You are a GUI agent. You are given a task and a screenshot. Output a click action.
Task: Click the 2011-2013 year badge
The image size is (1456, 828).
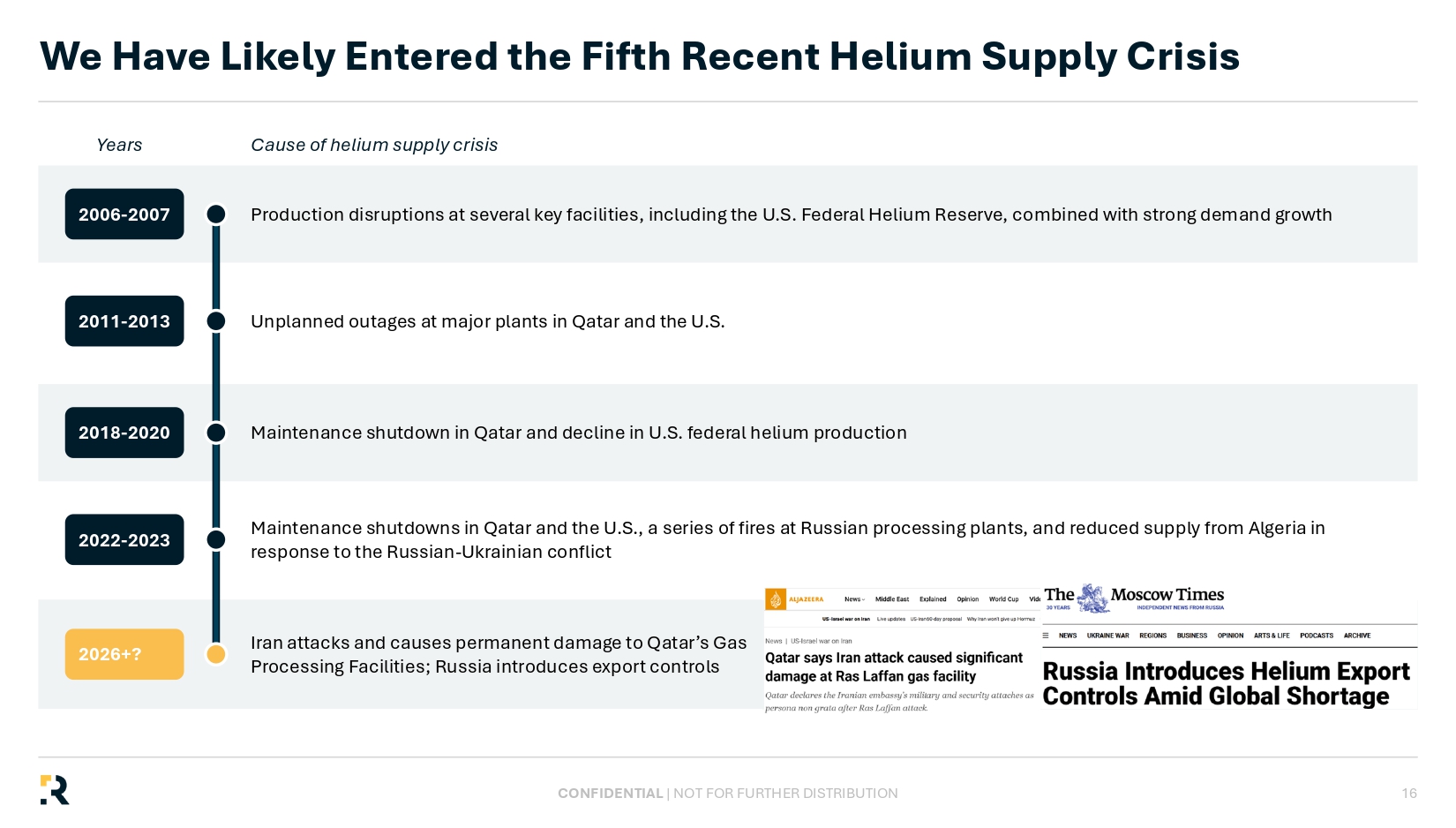coord(124,321)
